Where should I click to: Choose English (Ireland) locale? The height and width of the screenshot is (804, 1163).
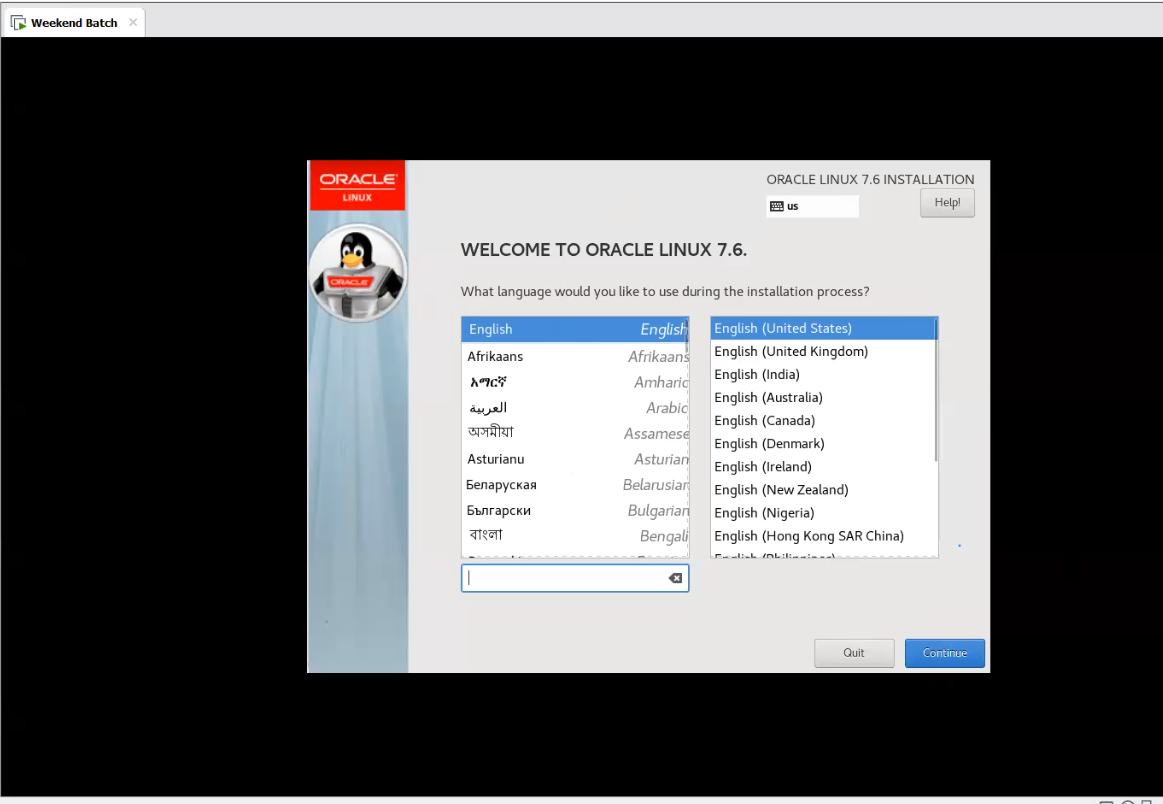click(822, 467)
